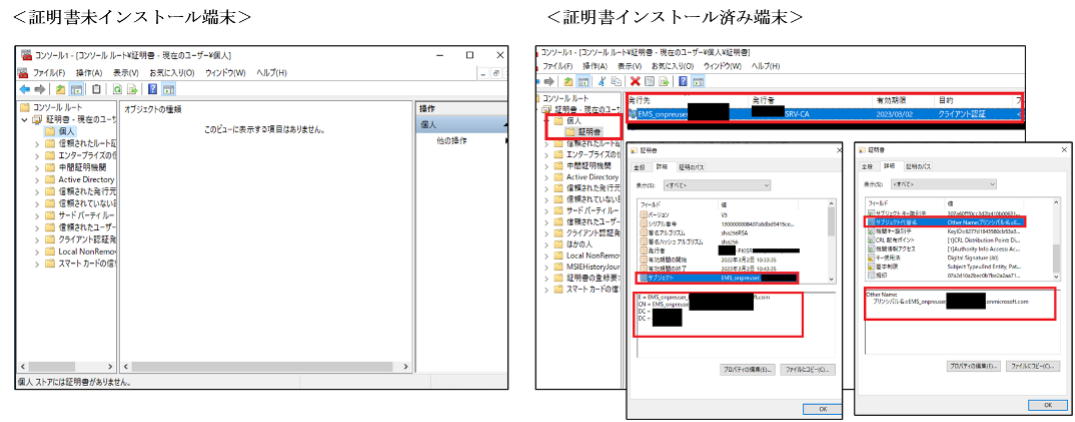1075x422 pixels.
Task: Switch to 証明のパス tab in right certificate dialog
Action: tap(917, 166)
